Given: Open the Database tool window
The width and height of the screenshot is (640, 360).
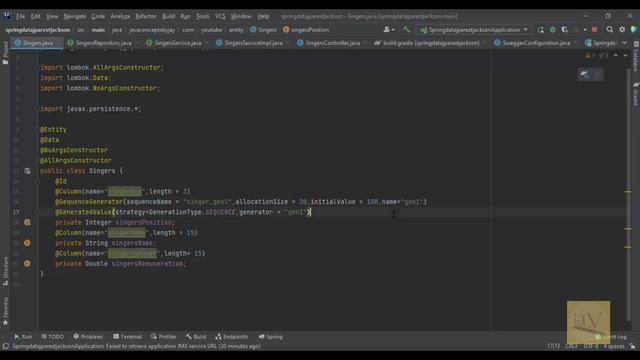Looking at the screenshot, I should [x=636, y=56].
